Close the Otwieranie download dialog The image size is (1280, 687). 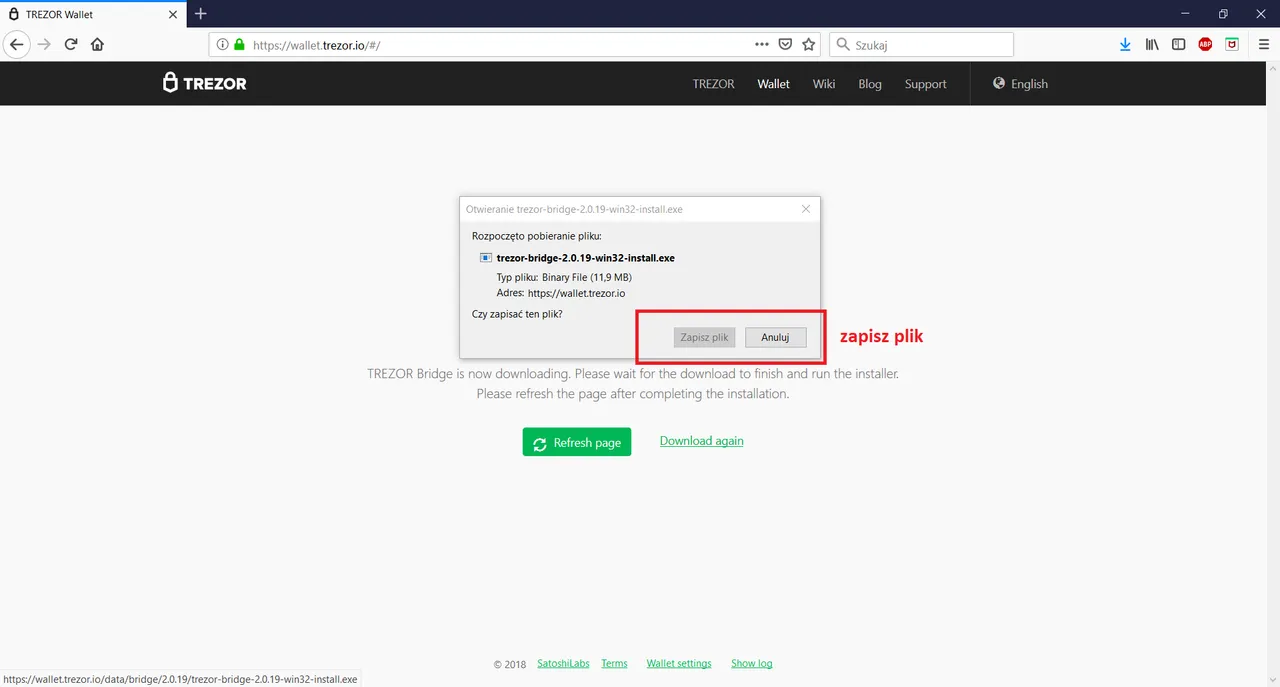[x=806, y=209]
